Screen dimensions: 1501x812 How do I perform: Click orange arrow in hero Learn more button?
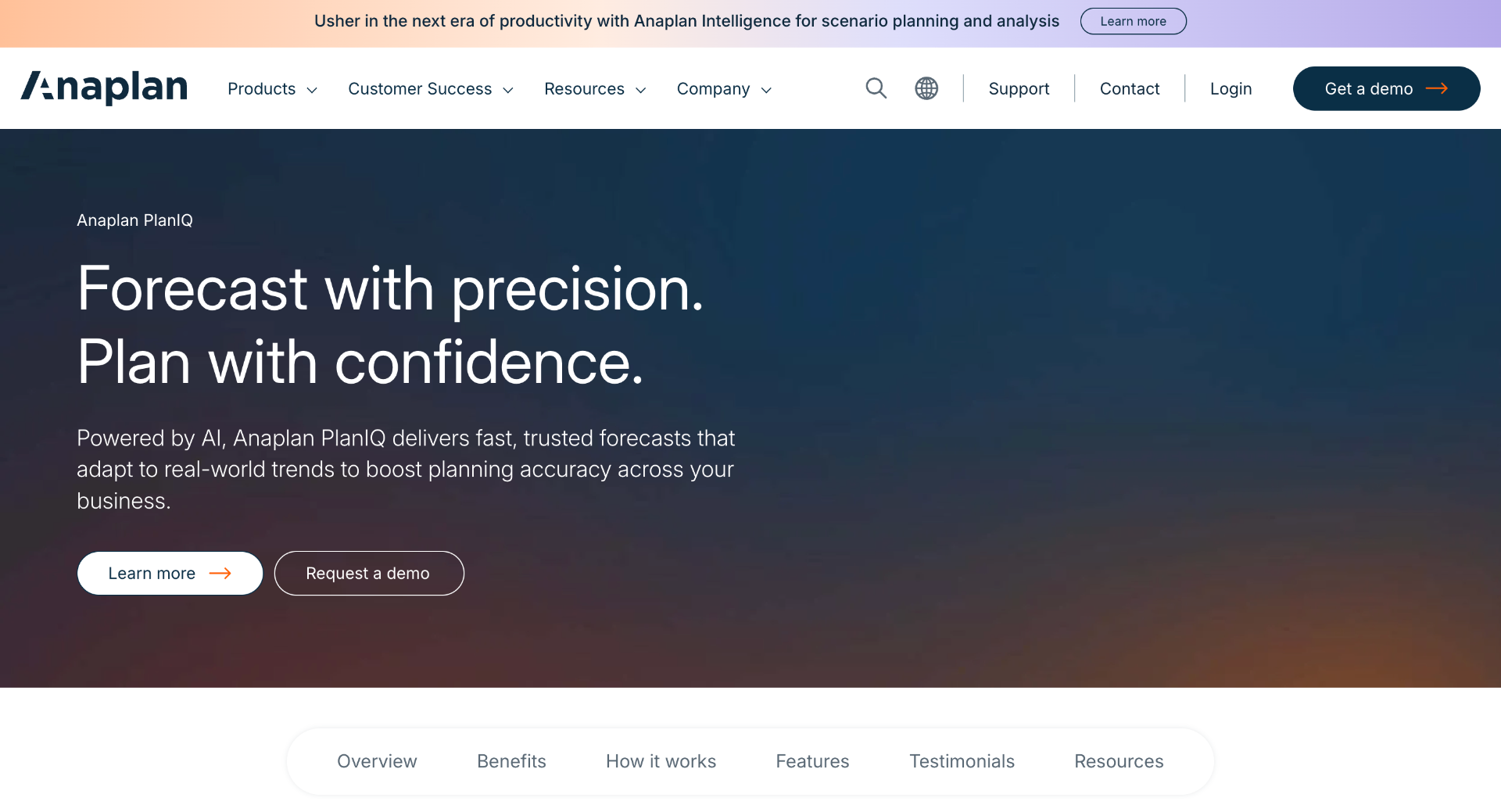tap(220, 574)
